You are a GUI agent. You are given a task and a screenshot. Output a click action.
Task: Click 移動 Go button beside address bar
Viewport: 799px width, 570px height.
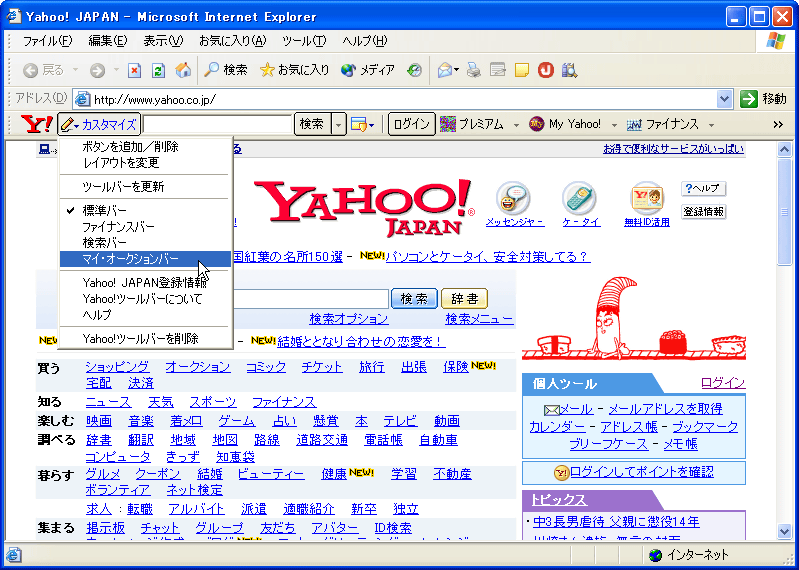coord(763,99)
